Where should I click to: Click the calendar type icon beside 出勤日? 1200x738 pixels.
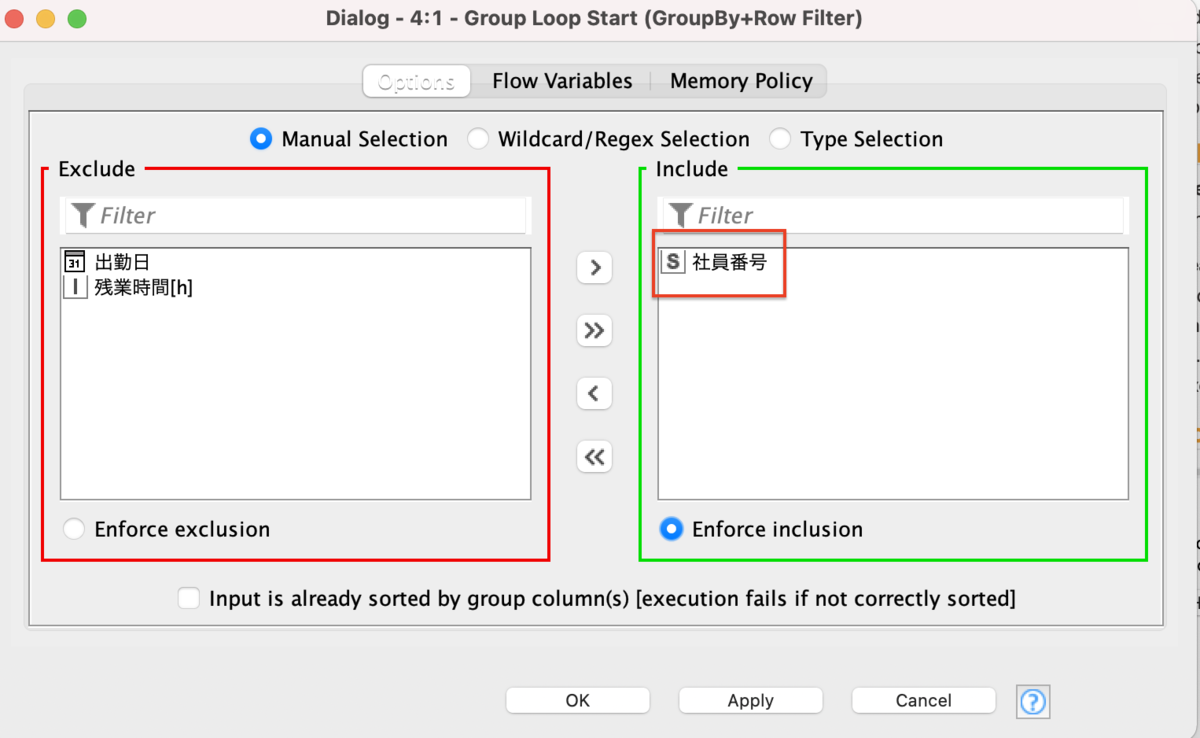pos(75,262)
